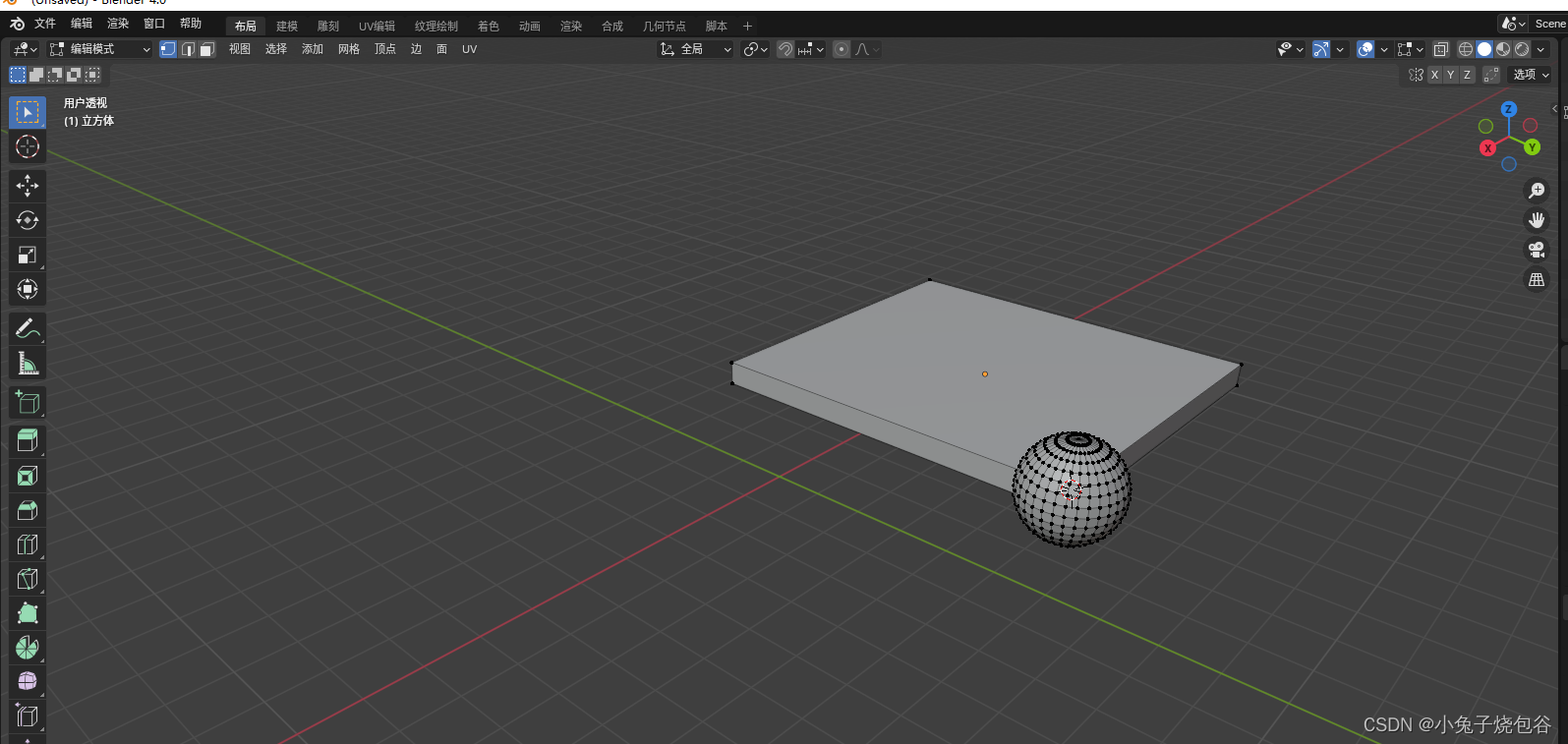Select the Poly Build tool
The width and height of the screenshot is (1568, 744).
pos(28,613)
